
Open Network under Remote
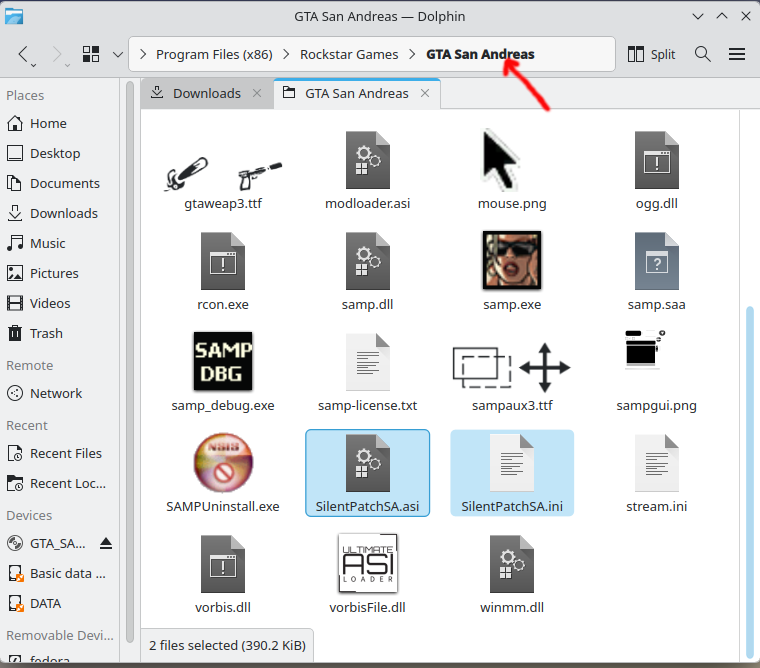click(x=60, y=393)
